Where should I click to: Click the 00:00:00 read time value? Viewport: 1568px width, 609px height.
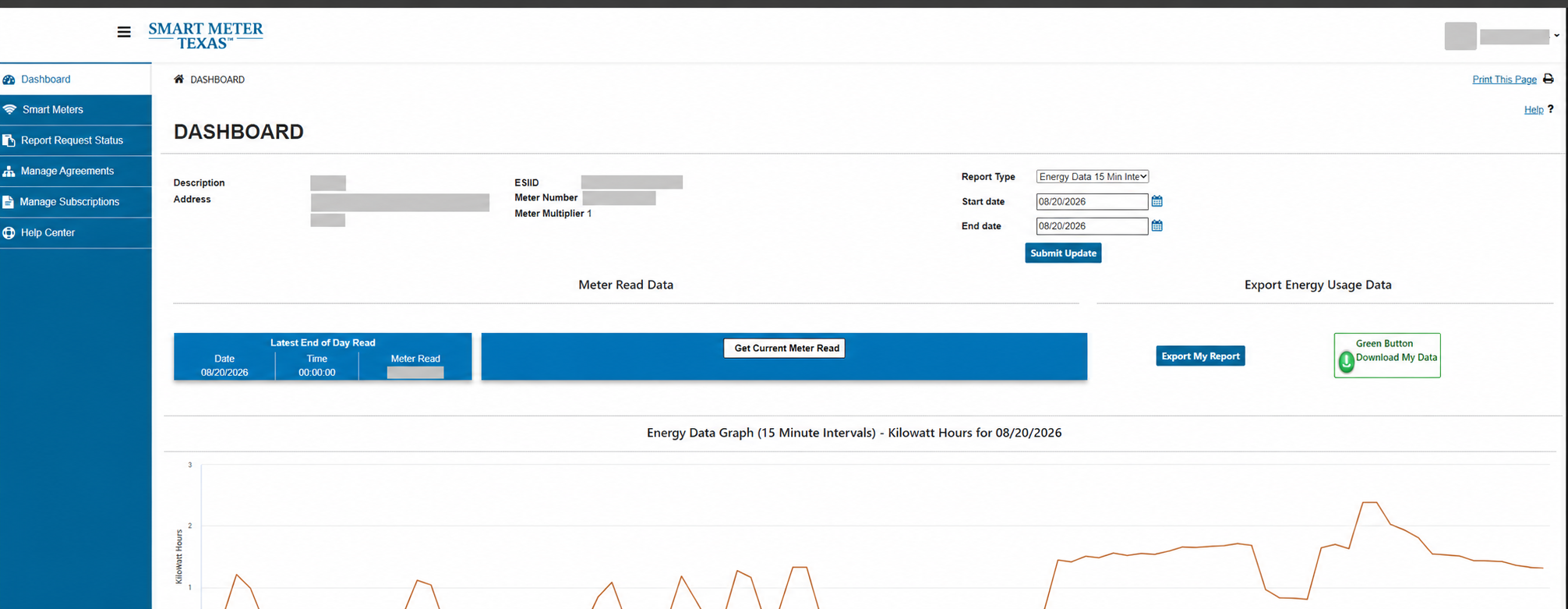point(316,373)
